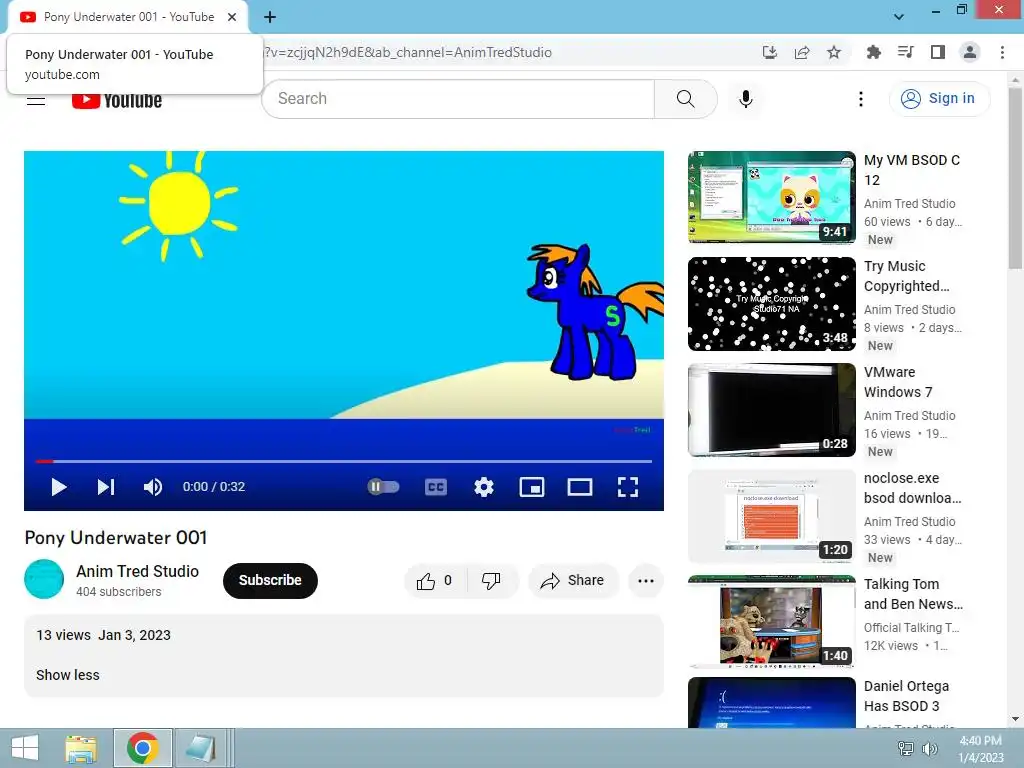Open the Anim Tred Studio channel name

point(137,571)
